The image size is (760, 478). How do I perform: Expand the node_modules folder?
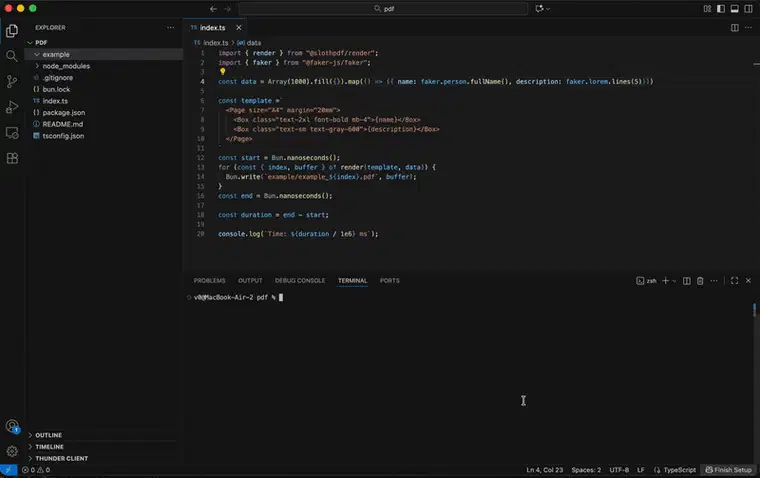click(x=66, y=66)
